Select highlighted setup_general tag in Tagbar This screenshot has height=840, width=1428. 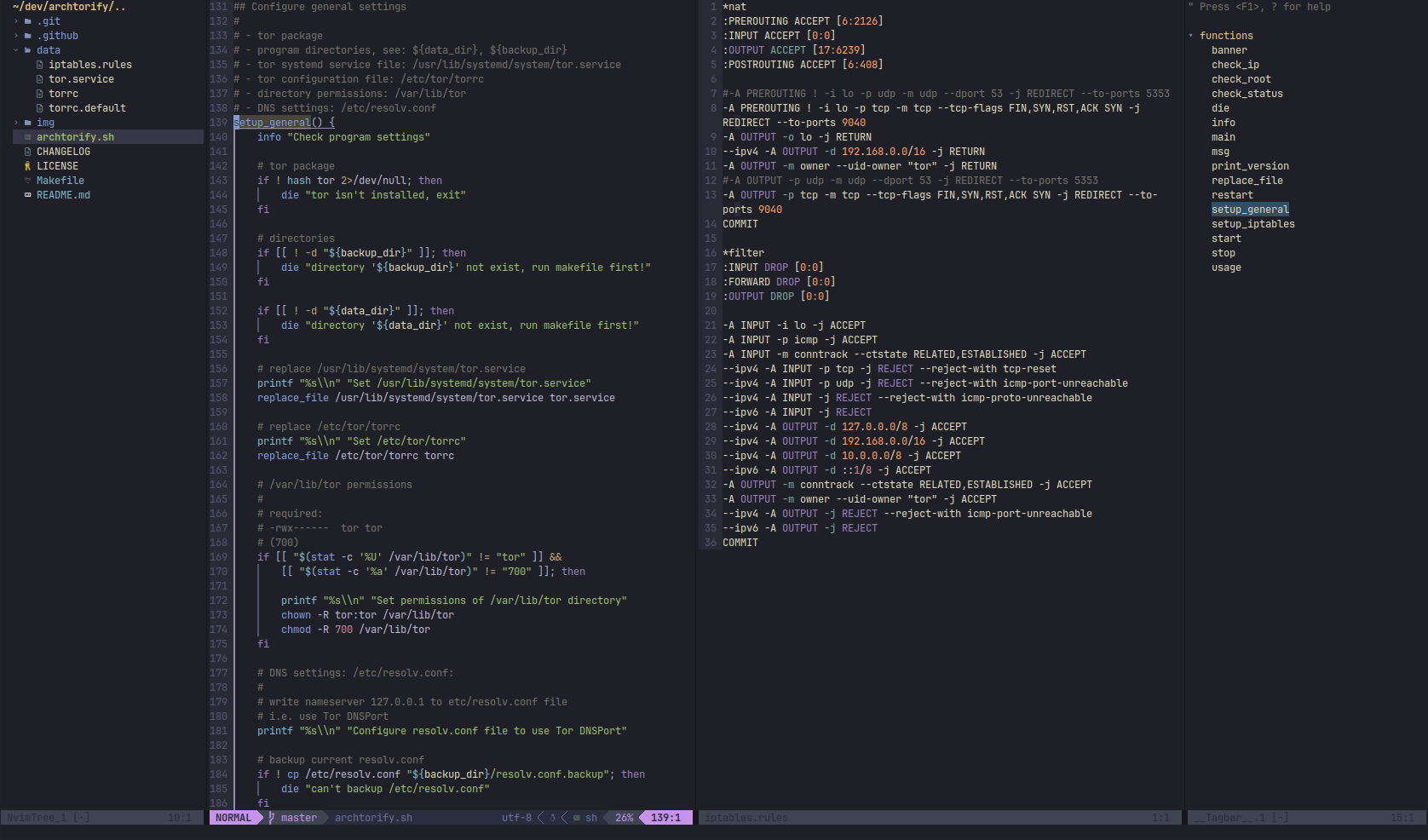[1250, 210]
